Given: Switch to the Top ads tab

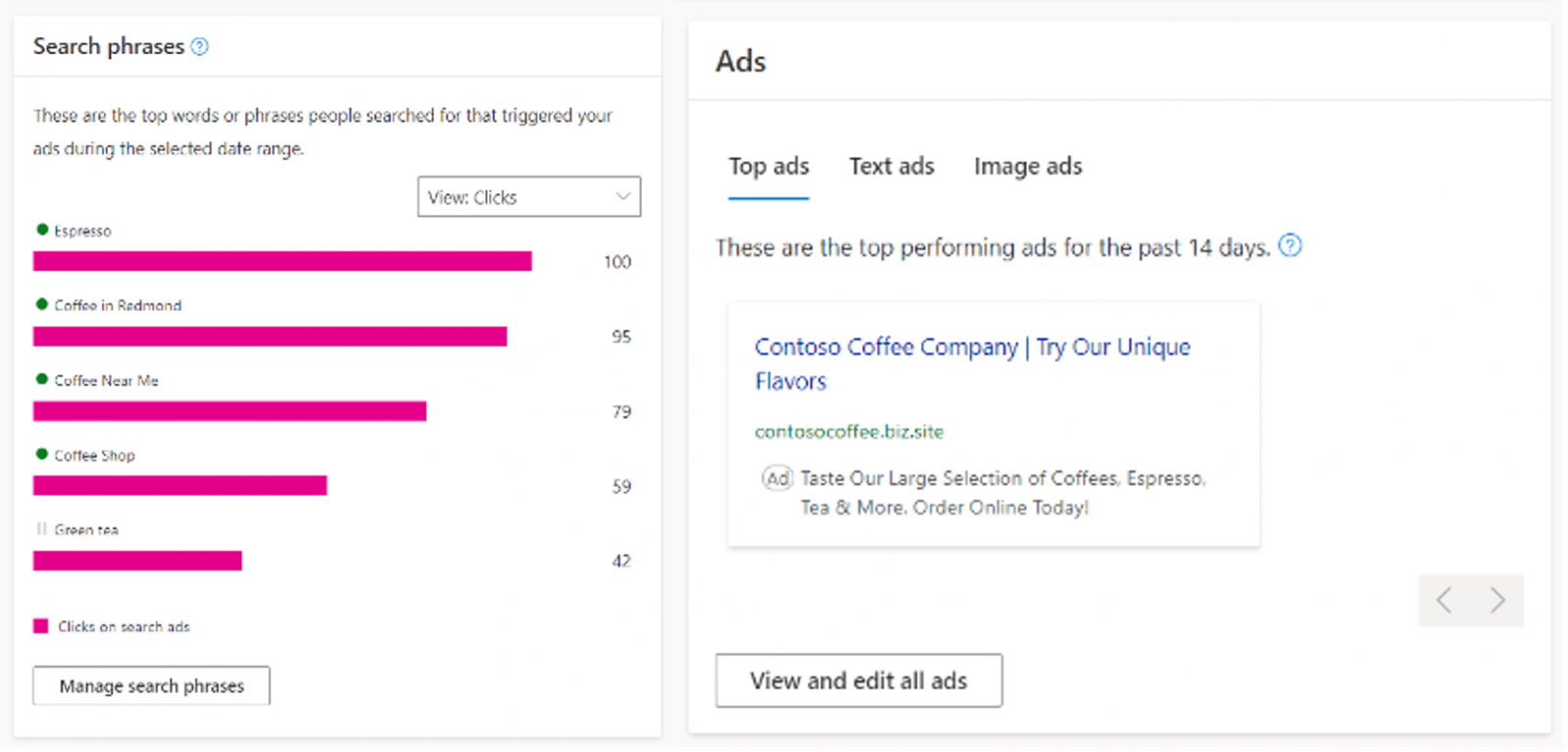Looking at the screenshot, I should pos(768,167).
